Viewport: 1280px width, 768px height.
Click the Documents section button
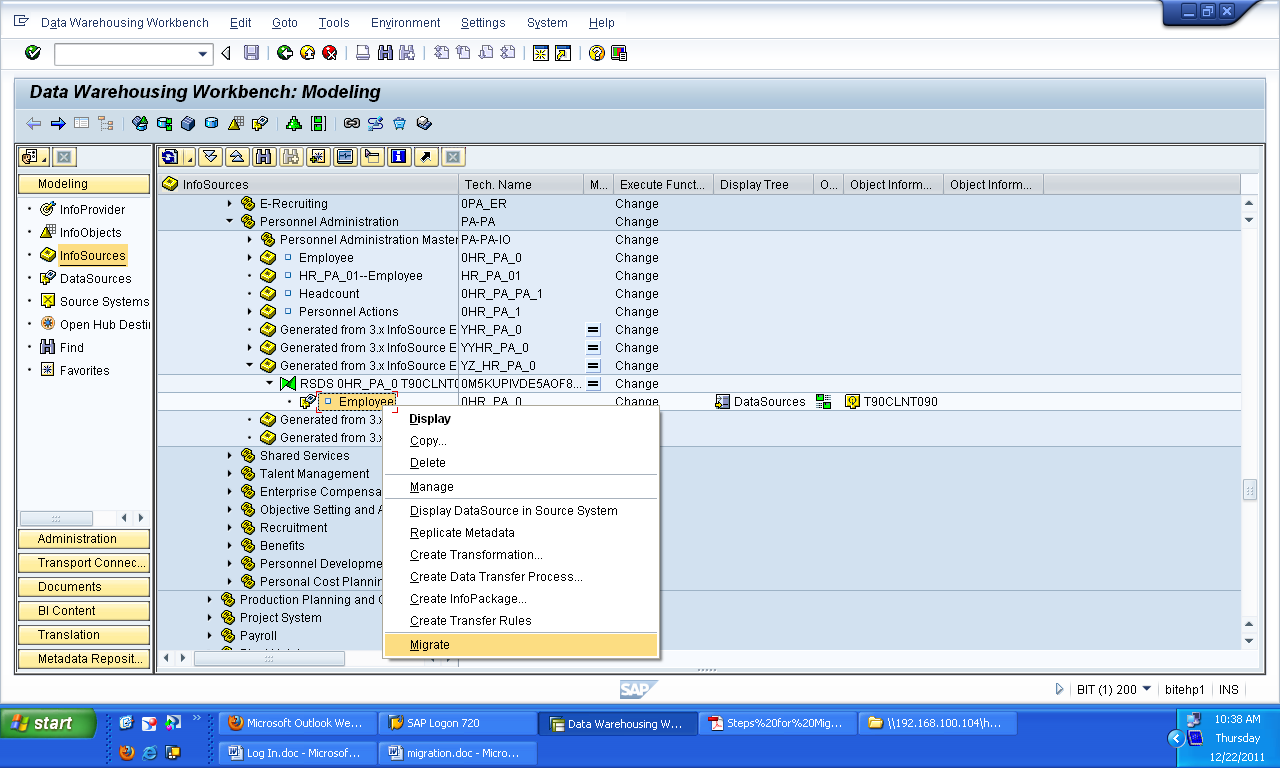tap(84, 587)
